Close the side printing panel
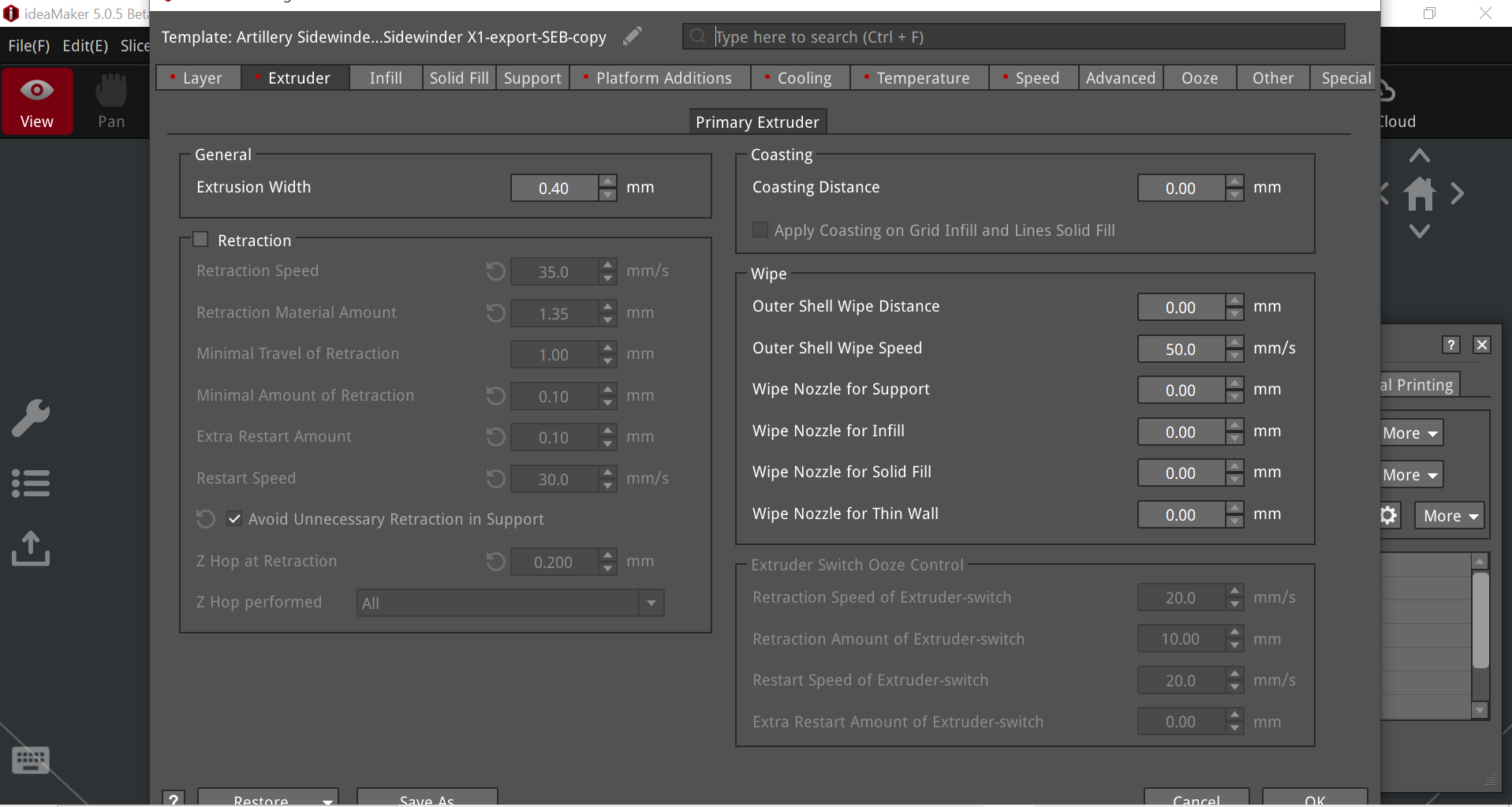The height and width of the screenshot is (807, 1512). click(x=1482, y=345)
